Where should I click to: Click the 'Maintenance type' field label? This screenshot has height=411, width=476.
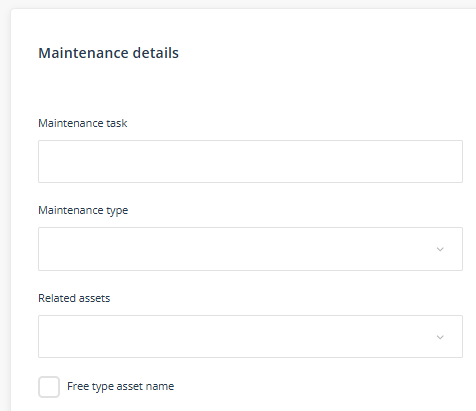(83, 211)
